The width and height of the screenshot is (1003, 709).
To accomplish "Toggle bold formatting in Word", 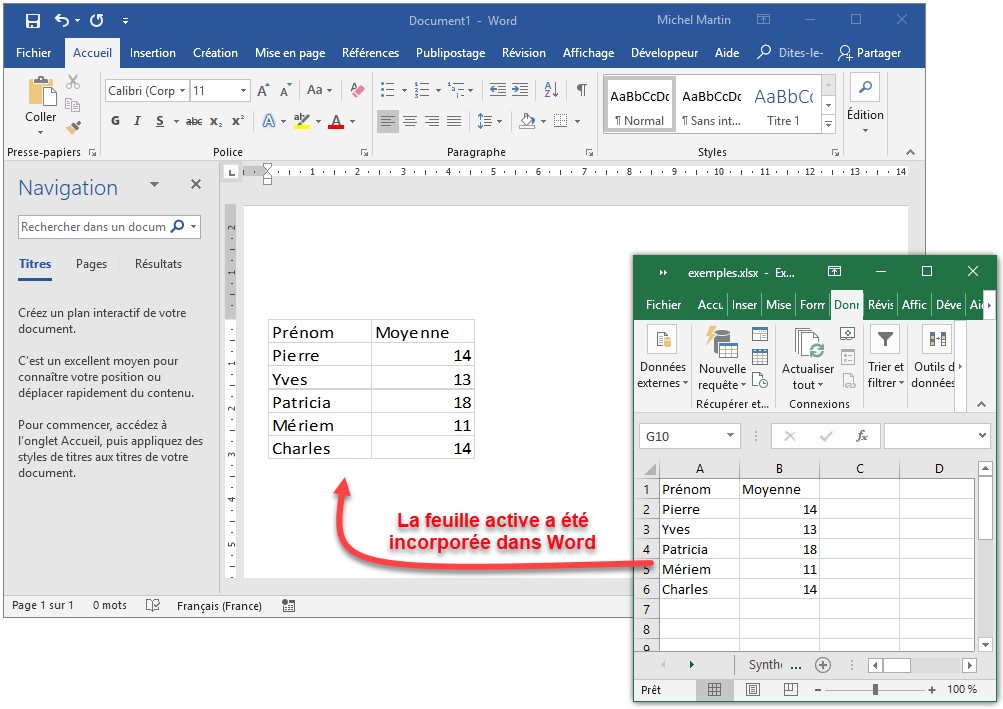I will (x=115, y=121).
